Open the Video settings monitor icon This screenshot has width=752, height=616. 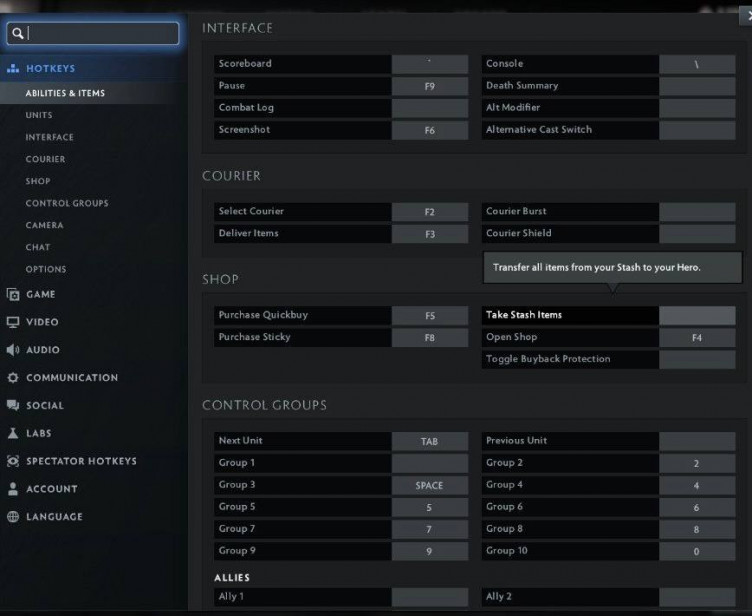click(13, 322)
